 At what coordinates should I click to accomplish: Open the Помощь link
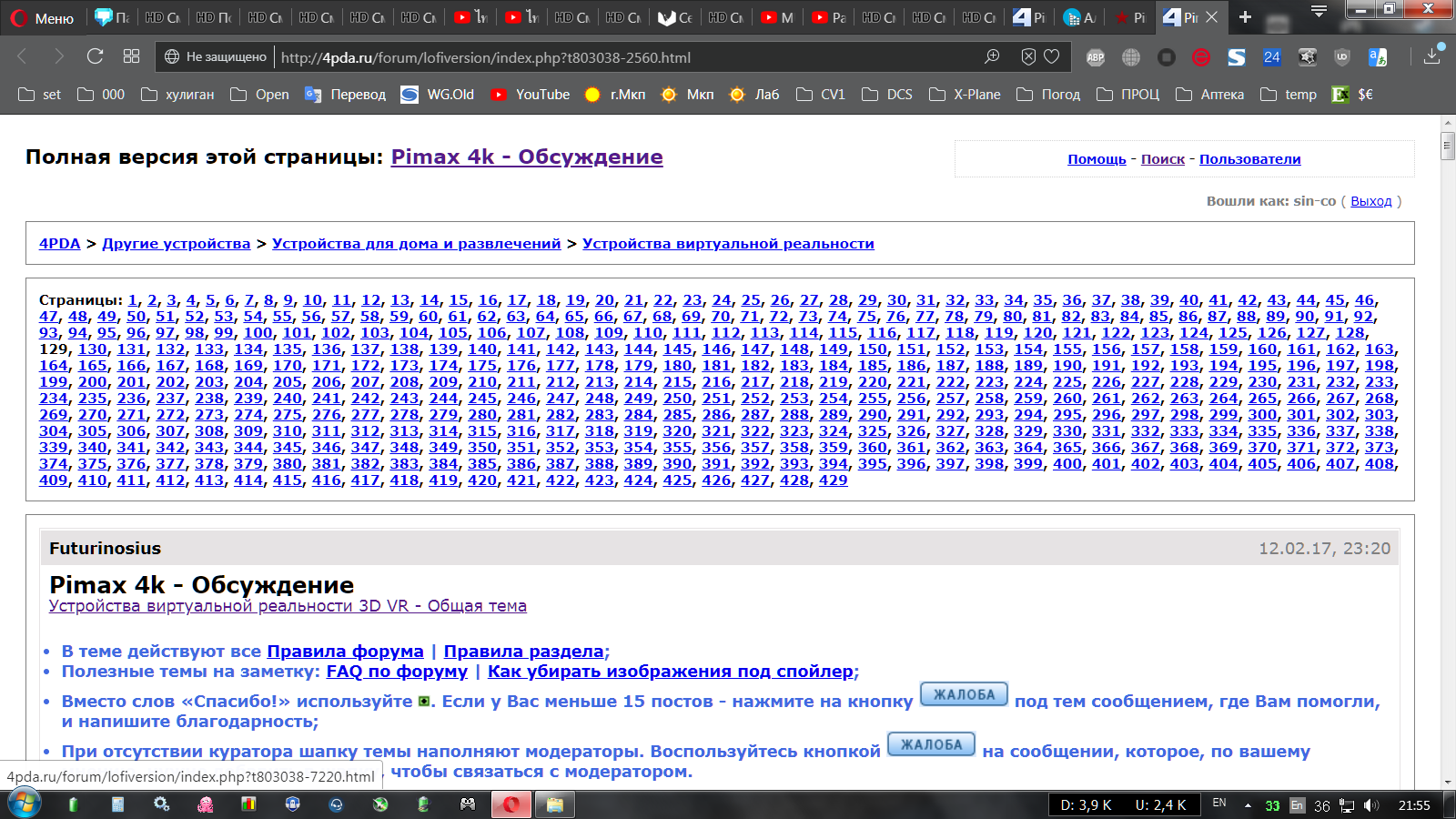pyautogui.click(x=1097, y=158)
